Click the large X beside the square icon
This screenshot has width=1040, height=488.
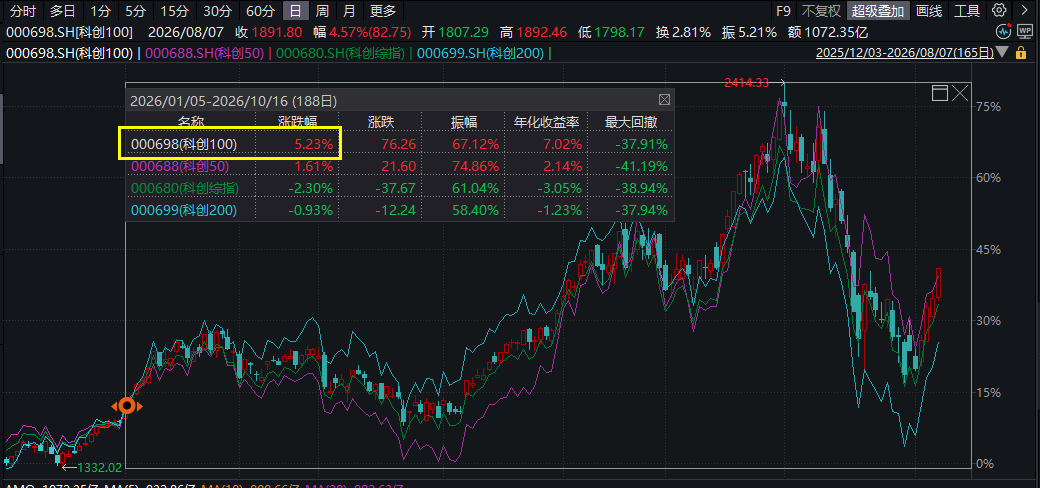tap(960, 93)
